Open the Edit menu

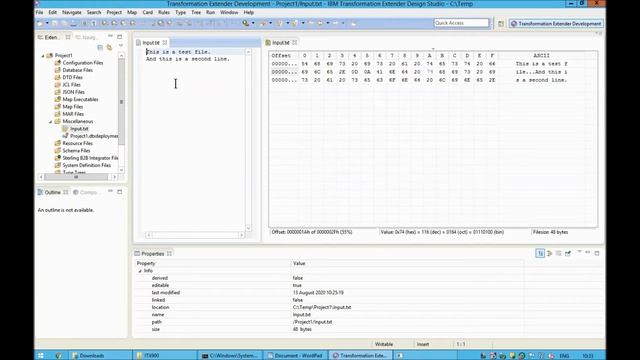53,13
